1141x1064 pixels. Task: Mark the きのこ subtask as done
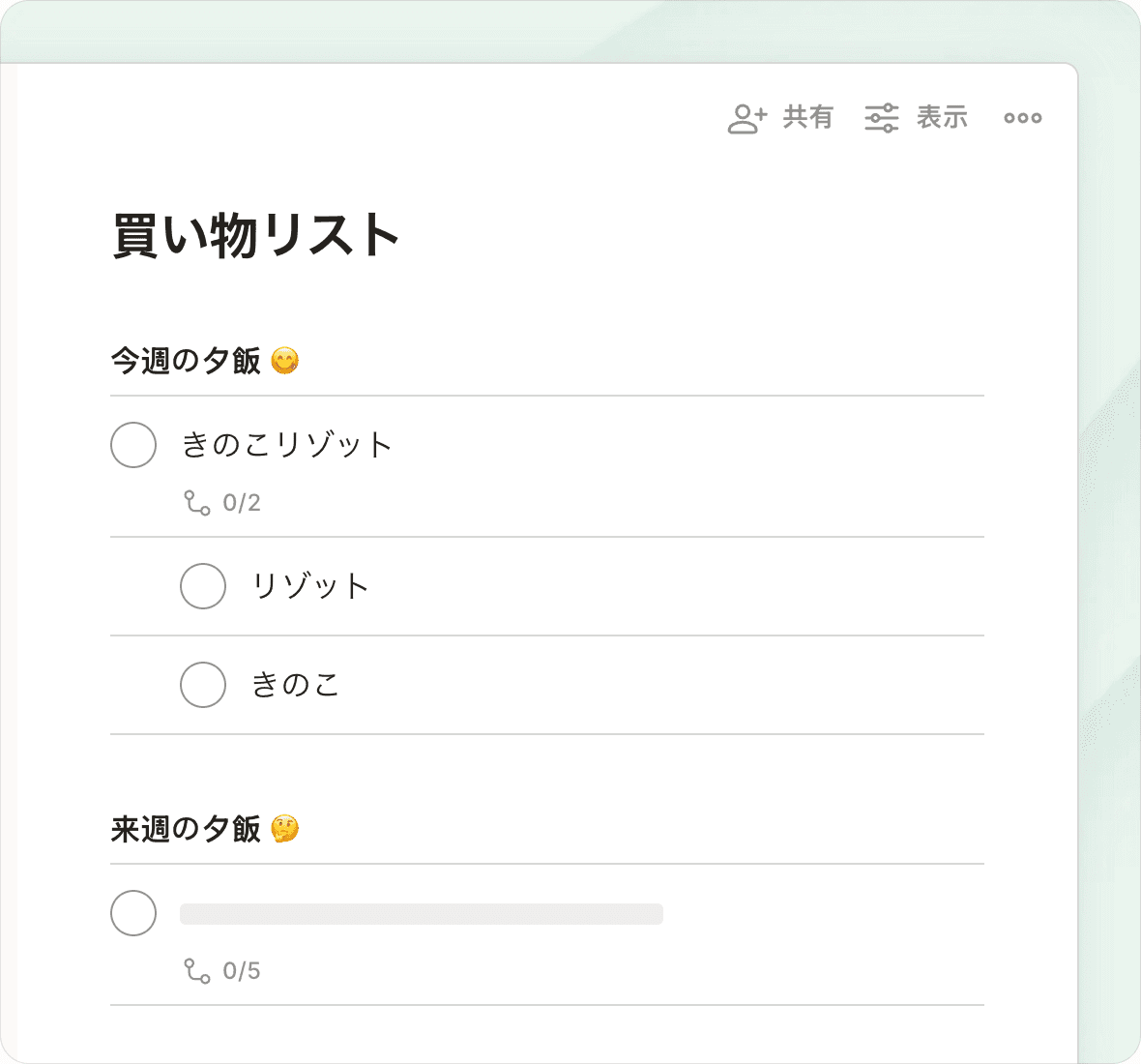coord(203,685)
